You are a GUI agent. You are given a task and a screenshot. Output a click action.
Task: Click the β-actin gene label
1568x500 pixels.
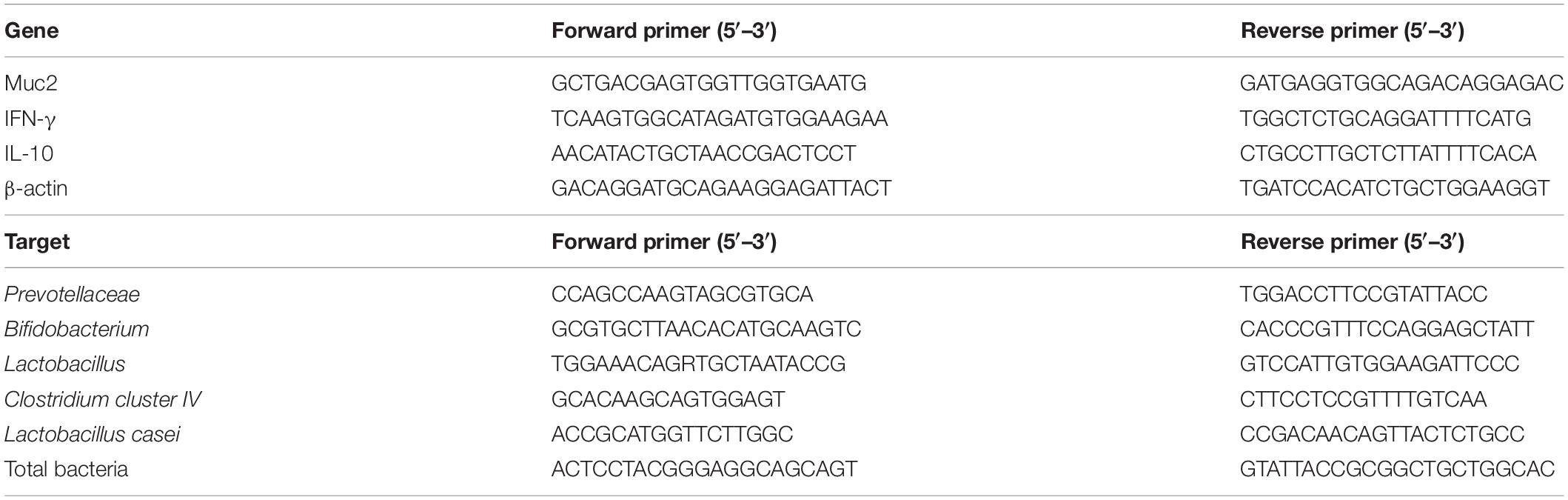pos(36,188)
